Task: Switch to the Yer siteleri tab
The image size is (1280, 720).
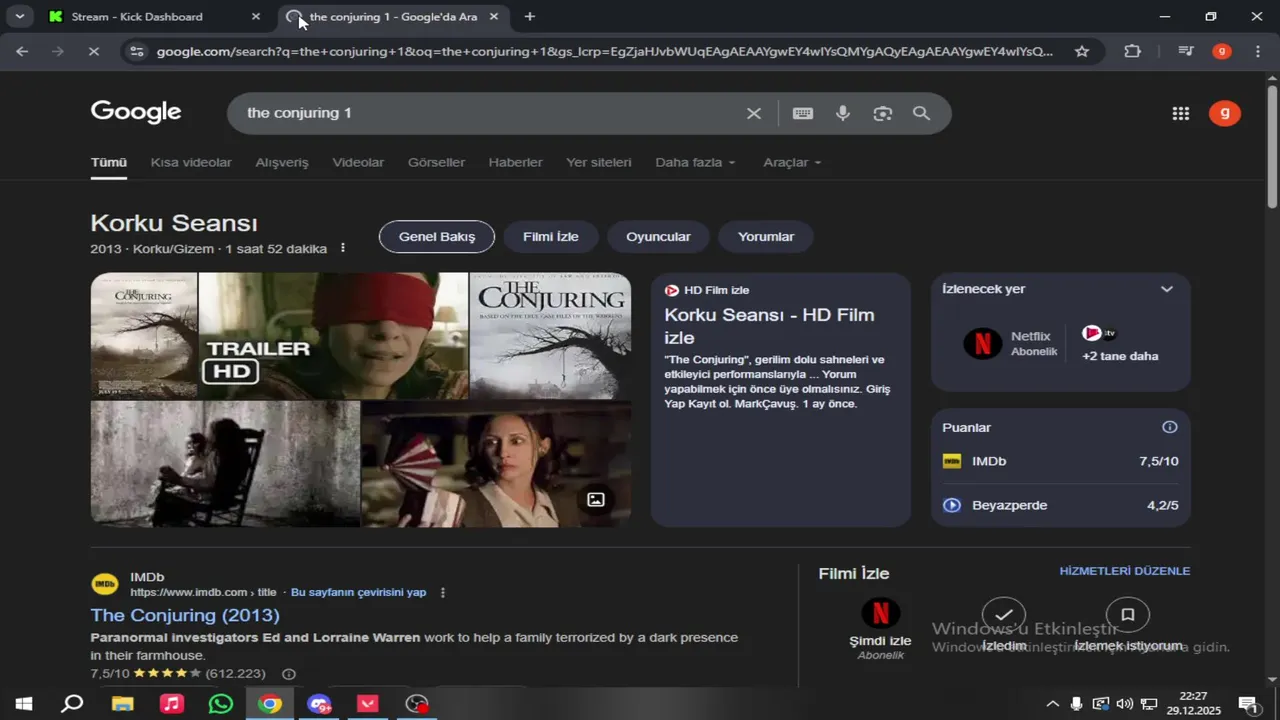Action: (599, 162)
